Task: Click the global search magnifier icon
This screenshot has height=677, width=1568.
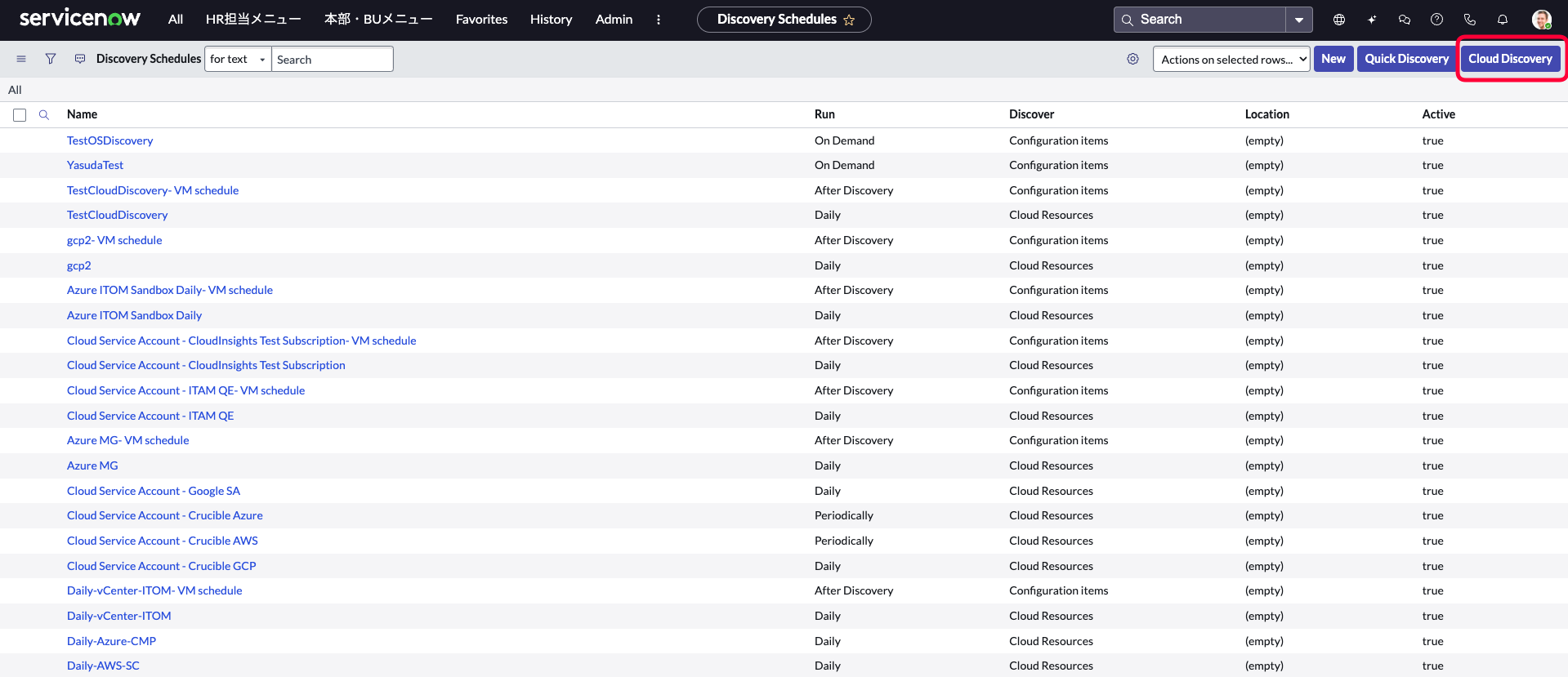Action: tap(1128, 20)
